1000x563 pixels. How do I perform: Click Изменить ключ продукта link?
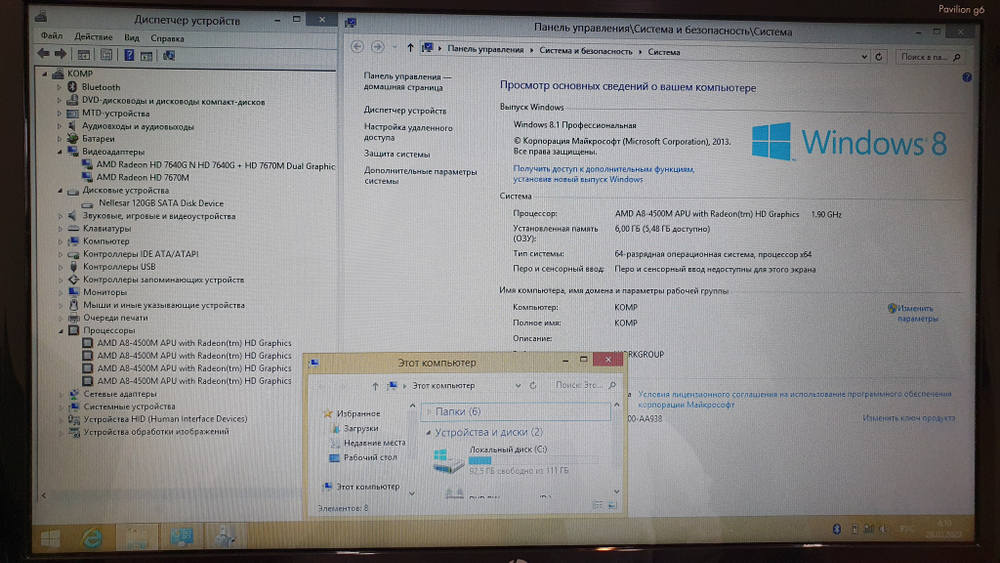tap(909, 418)
